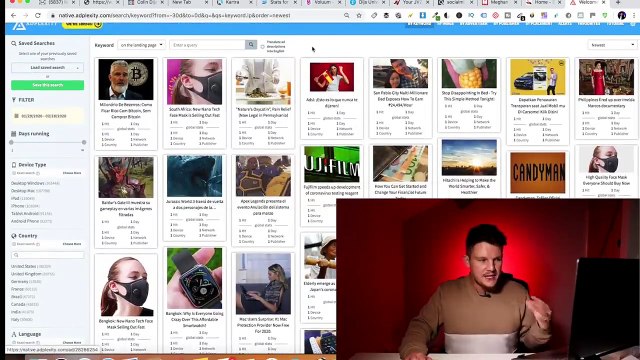Viewport: 640px width, 360px height.
Task: Switch to the New Tab browser tab
Action: tap(186, 2)
